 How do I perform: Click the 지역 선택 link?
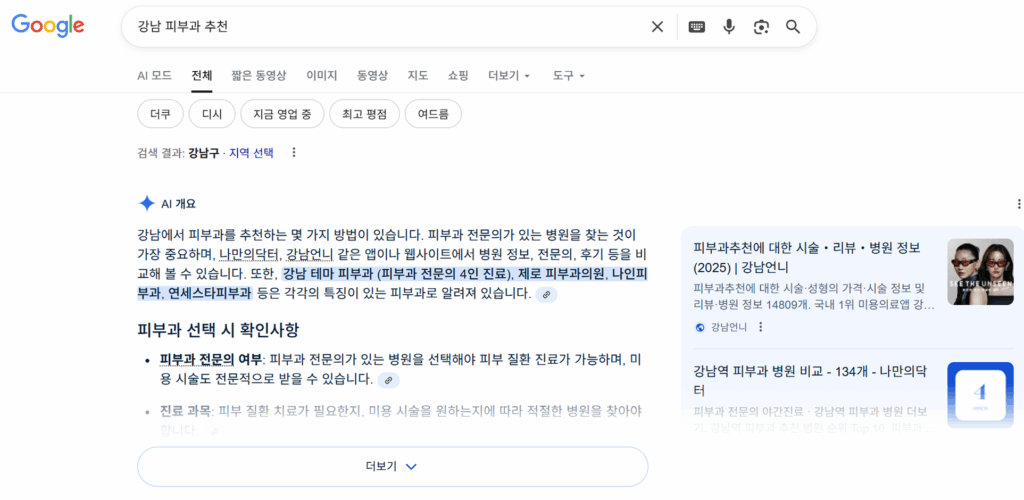(x=251, y=153)
